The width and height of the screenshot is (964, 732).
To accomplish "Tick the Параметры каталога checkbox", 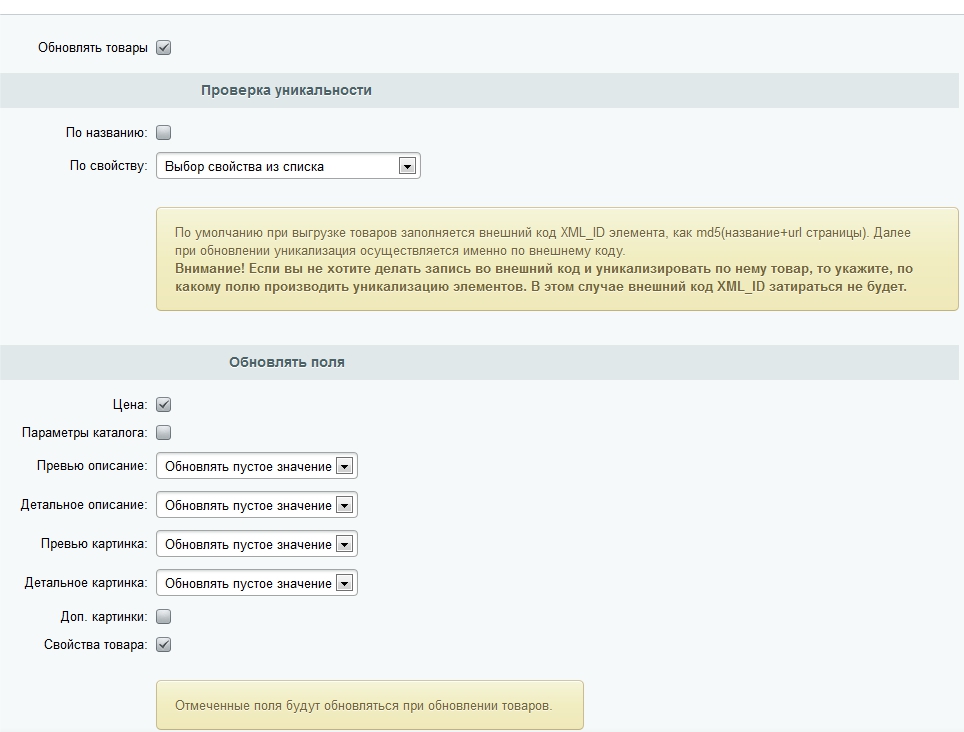I will [x=164, y=433].
